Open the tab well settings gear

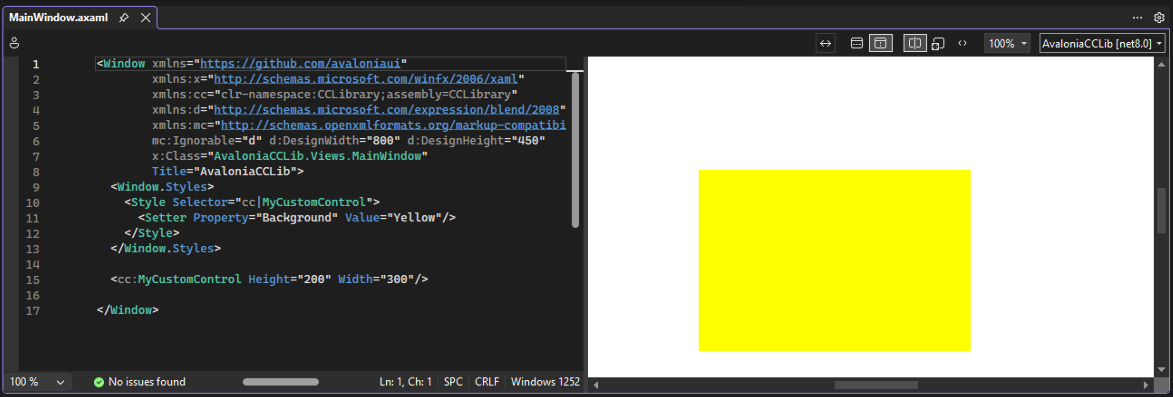click(1160, 17)
